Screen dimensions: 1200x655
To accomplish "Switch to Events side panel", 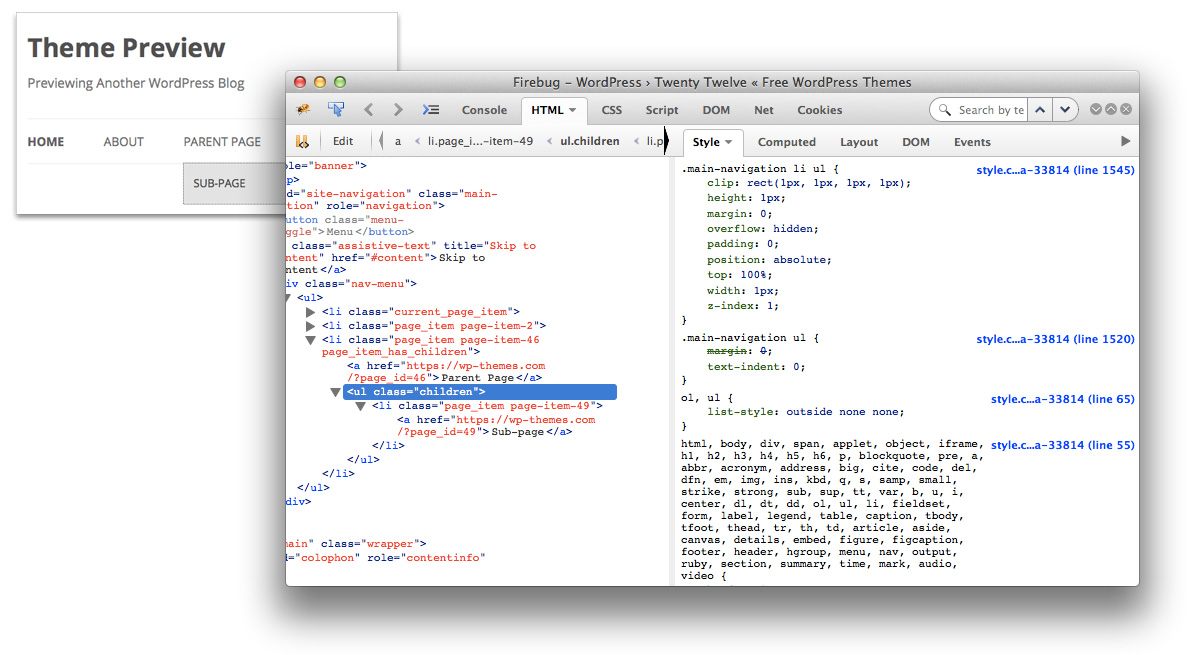I will point(972,142).
